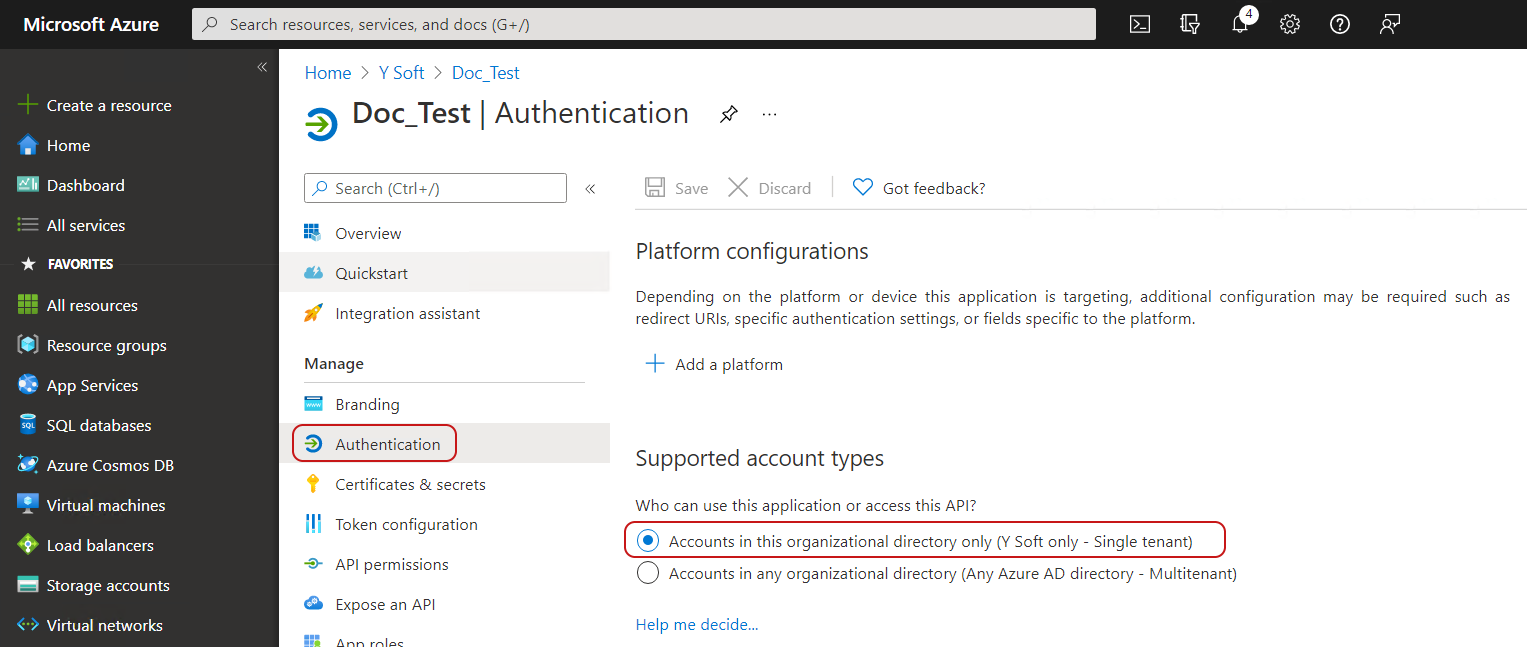Open the Help me decide link
The width and height of the screenshot is (1527, 647).
pos(697,624)
